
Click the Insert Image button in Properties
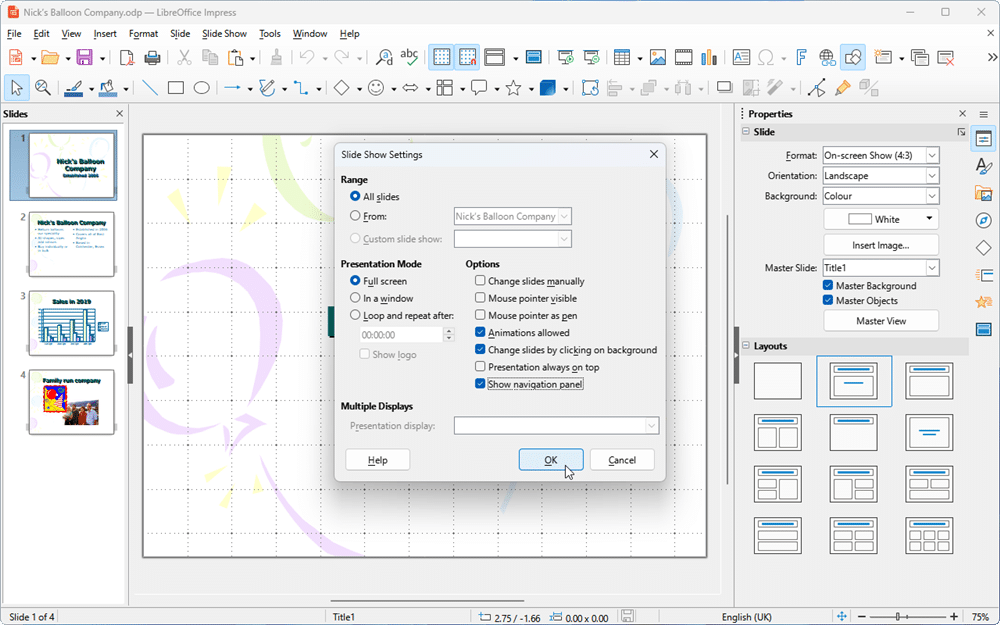coord(880,243)
